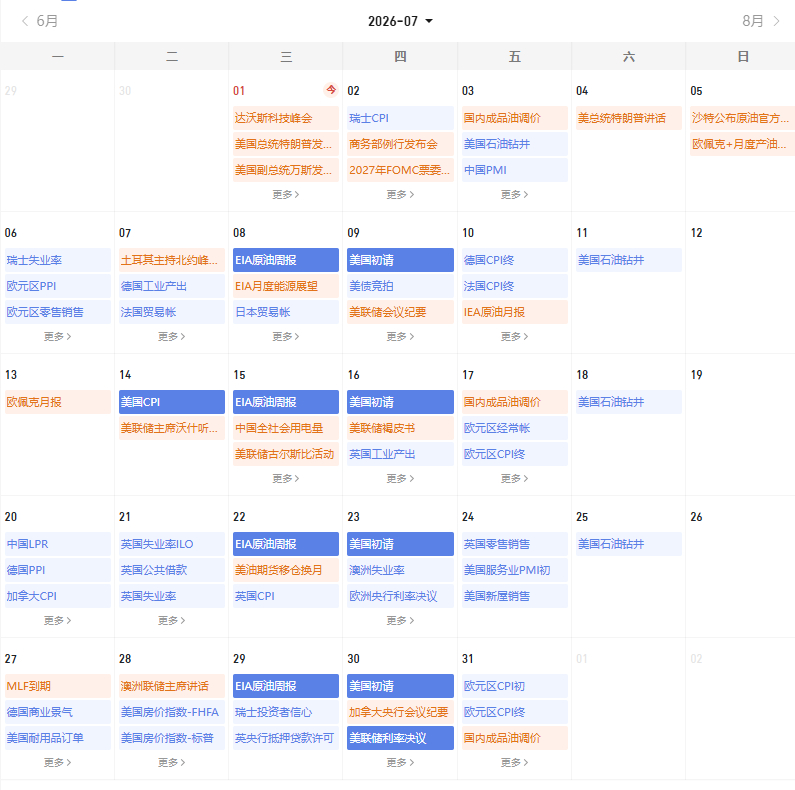The height and width of the screenshot is (790, 795).
Task: Open EIA月度能源展望 event
Action: pyautogui.click(x=286, y=286)
